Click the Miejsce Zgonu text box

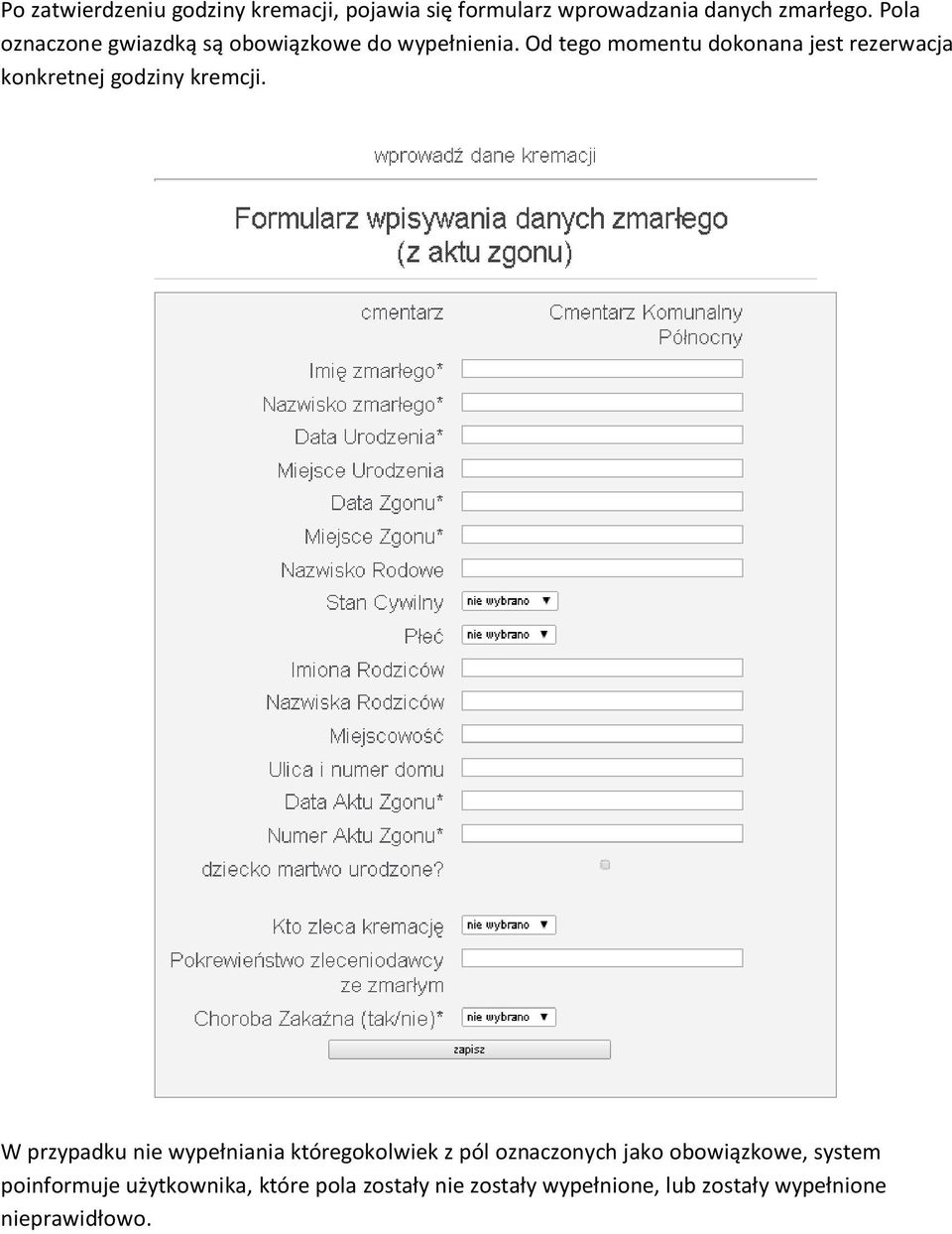coord(602,535)
